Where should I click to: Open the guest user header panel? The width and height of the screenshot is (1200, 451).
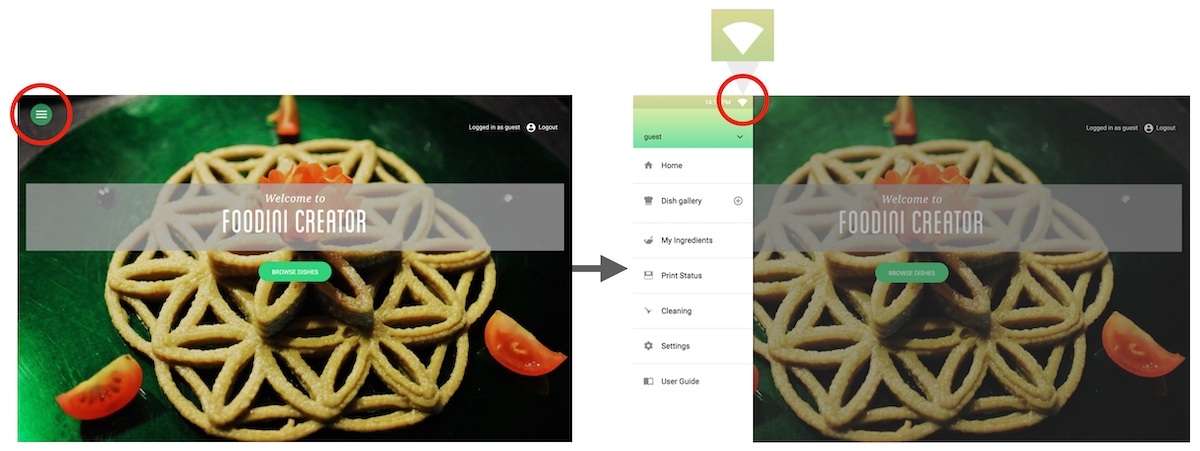pos(693,129)
